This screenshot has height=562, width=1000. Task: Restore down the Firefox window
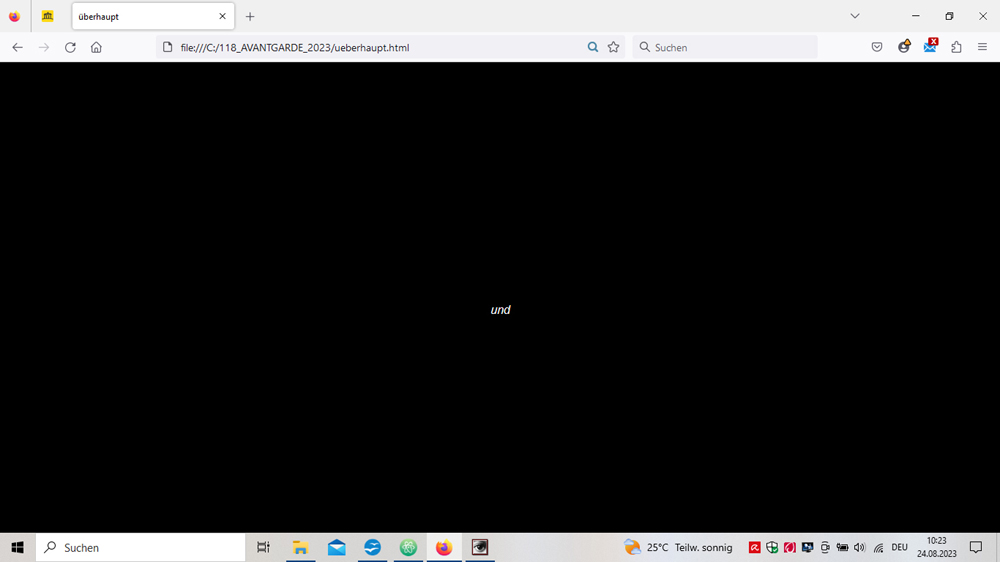tap(949, 16)
